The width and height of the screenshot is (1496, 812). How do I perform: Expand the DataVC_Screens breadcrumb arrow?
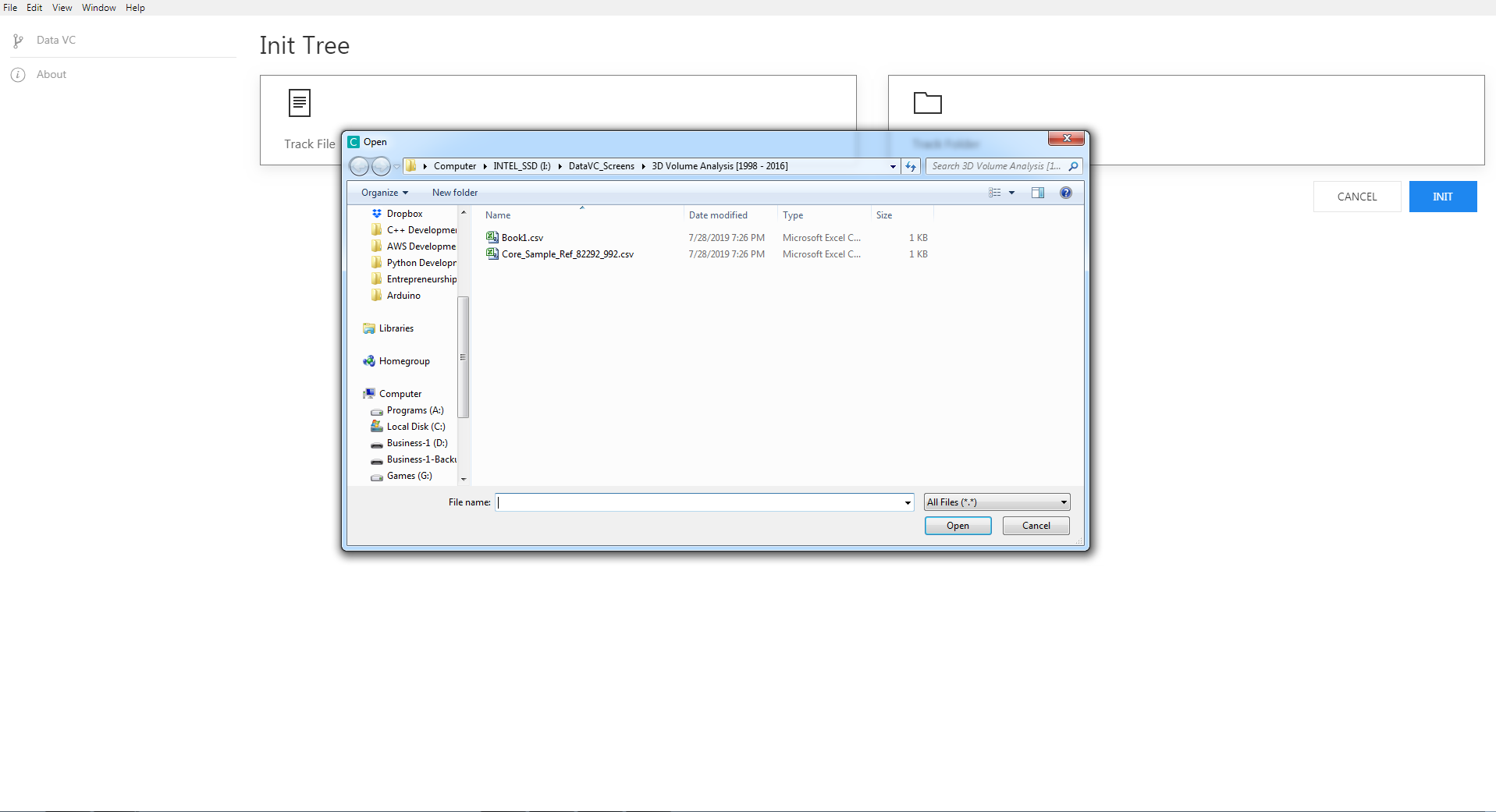click(x=643, y=166)
